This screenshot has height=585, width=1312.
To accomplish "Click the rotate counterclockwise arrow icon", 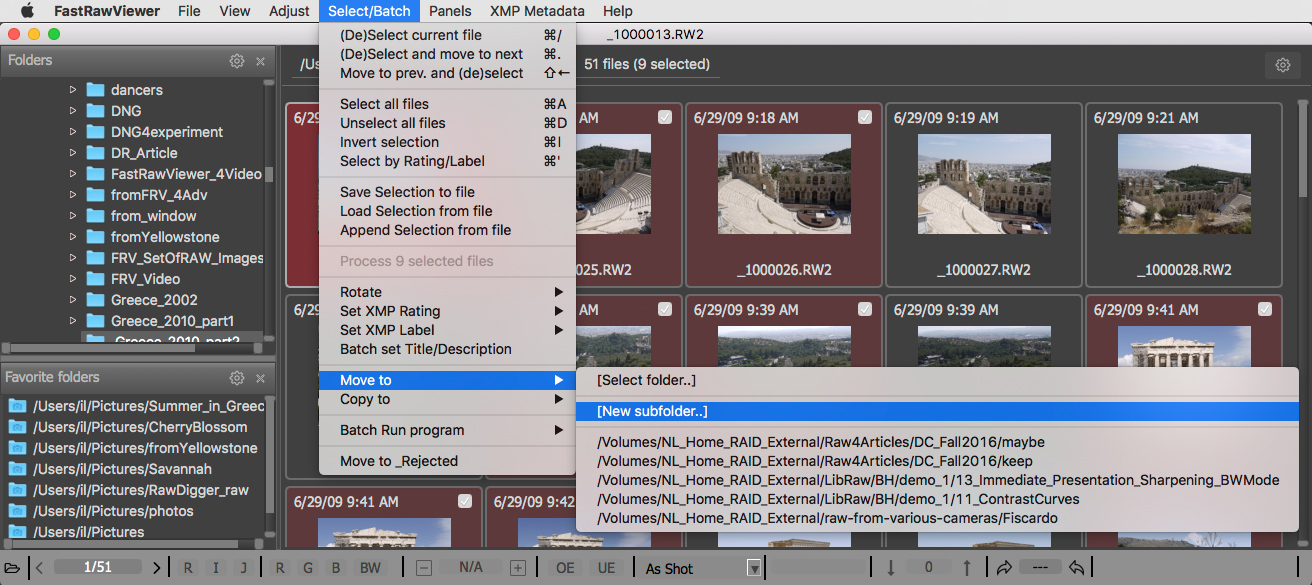I will tap(1077, 568).
